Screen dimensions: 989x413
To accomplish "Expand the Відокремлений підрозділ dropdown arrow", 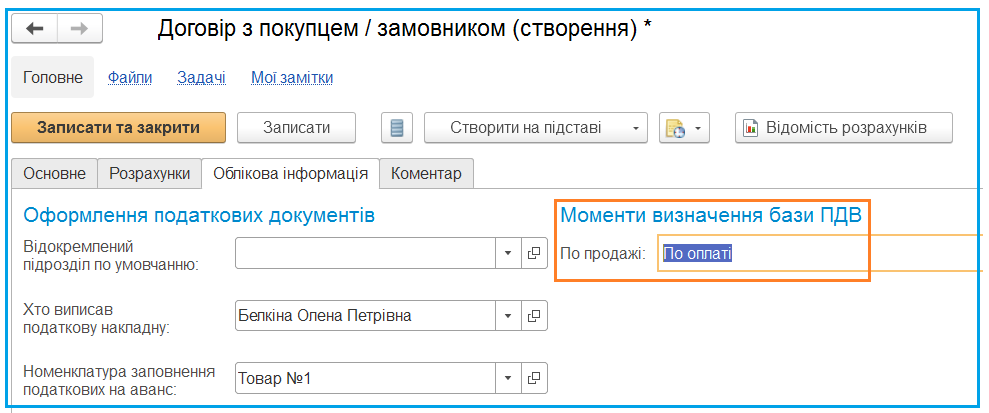I will click(x=508, y=253).
